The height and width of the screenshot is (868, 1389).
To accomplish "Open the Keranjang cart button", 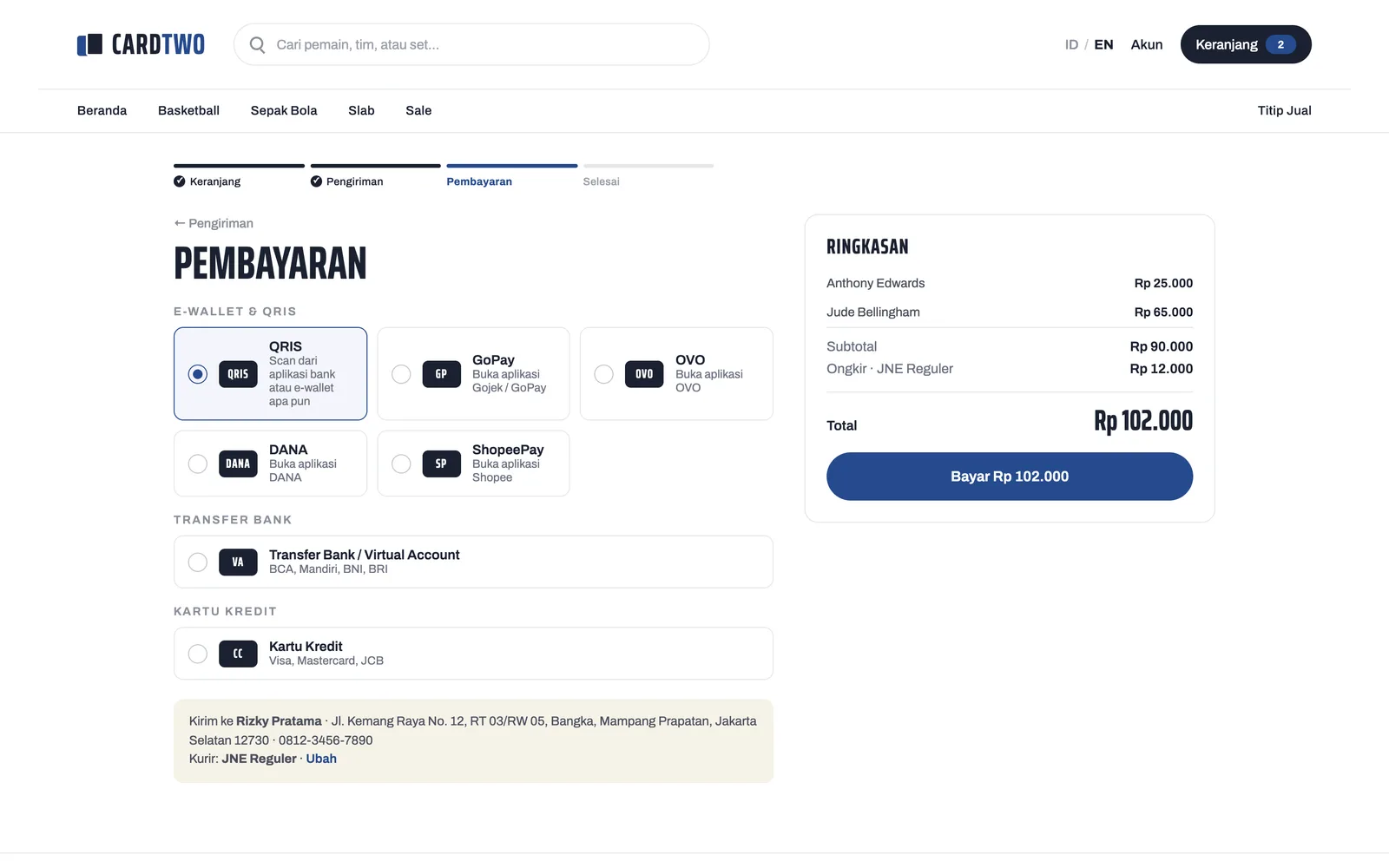I will point(1246,44).
